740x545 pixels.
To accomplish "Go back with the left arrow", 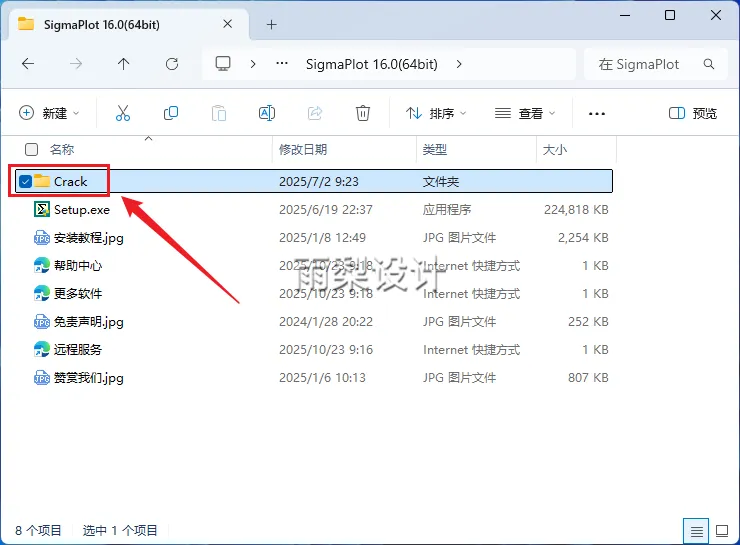I will (28, 64).
